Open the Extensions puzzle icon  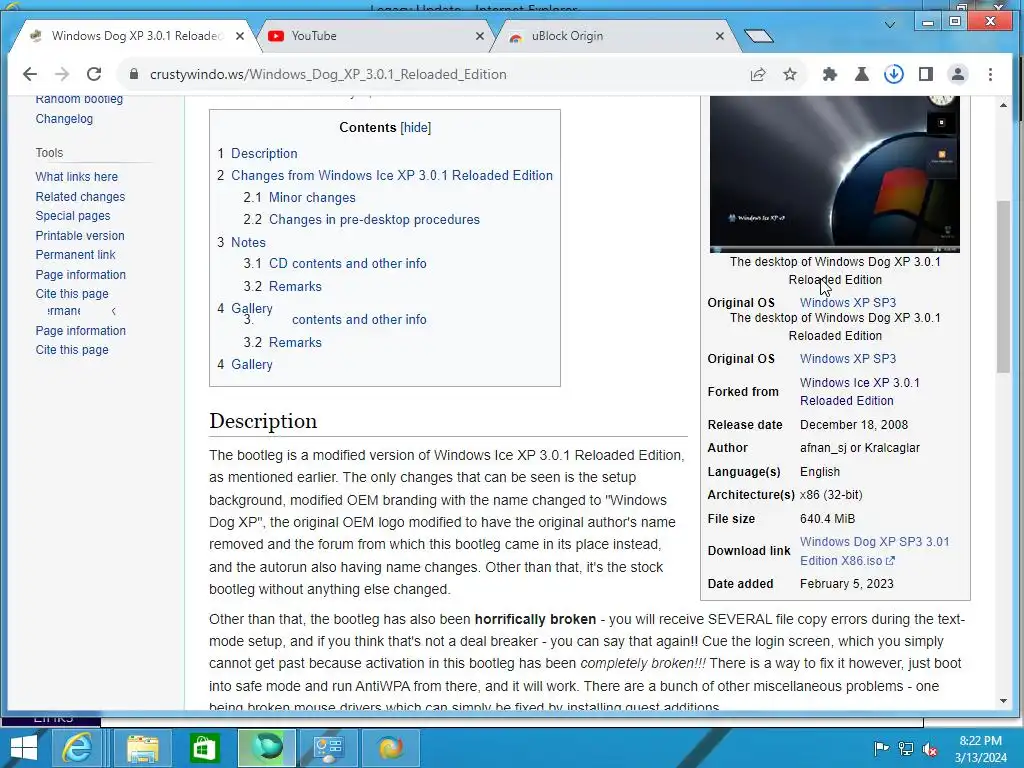(x=830, y=74)
